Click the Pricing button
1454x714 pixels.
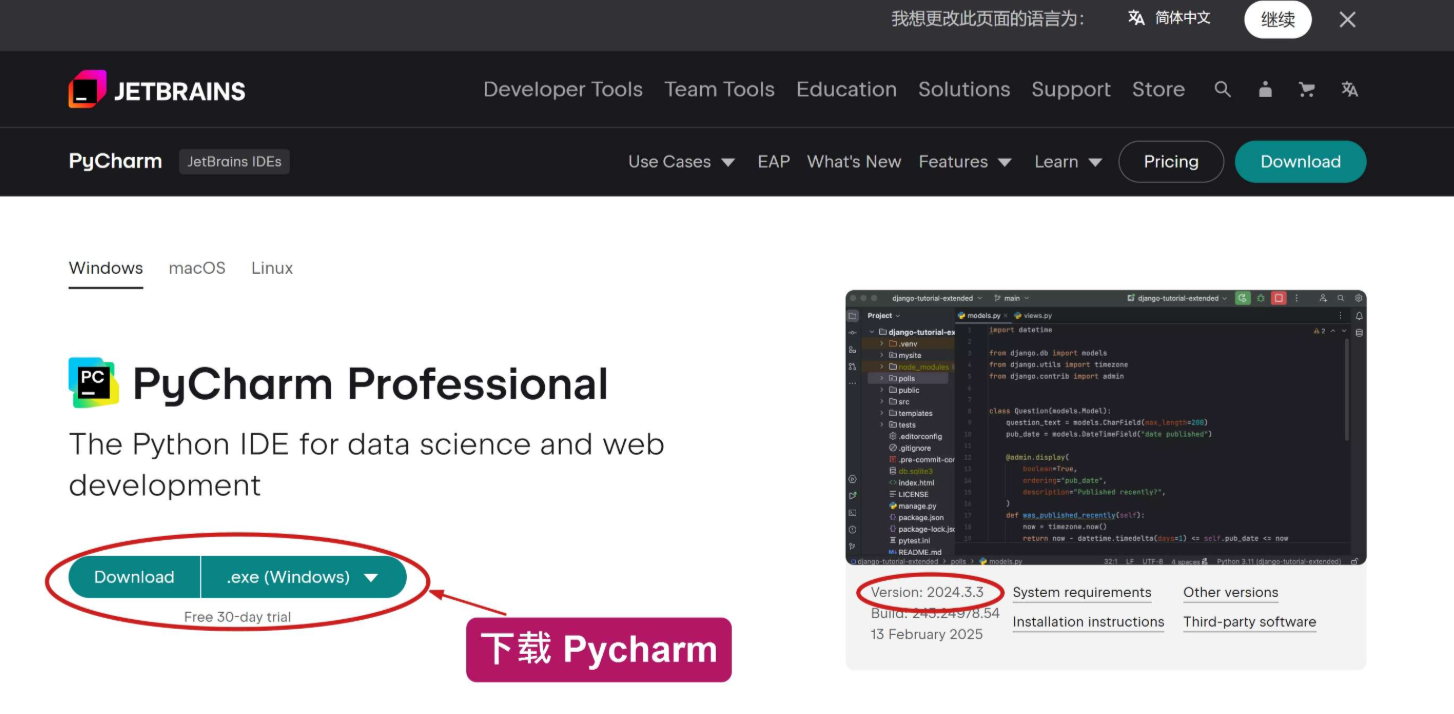(x=1171, y=162)
